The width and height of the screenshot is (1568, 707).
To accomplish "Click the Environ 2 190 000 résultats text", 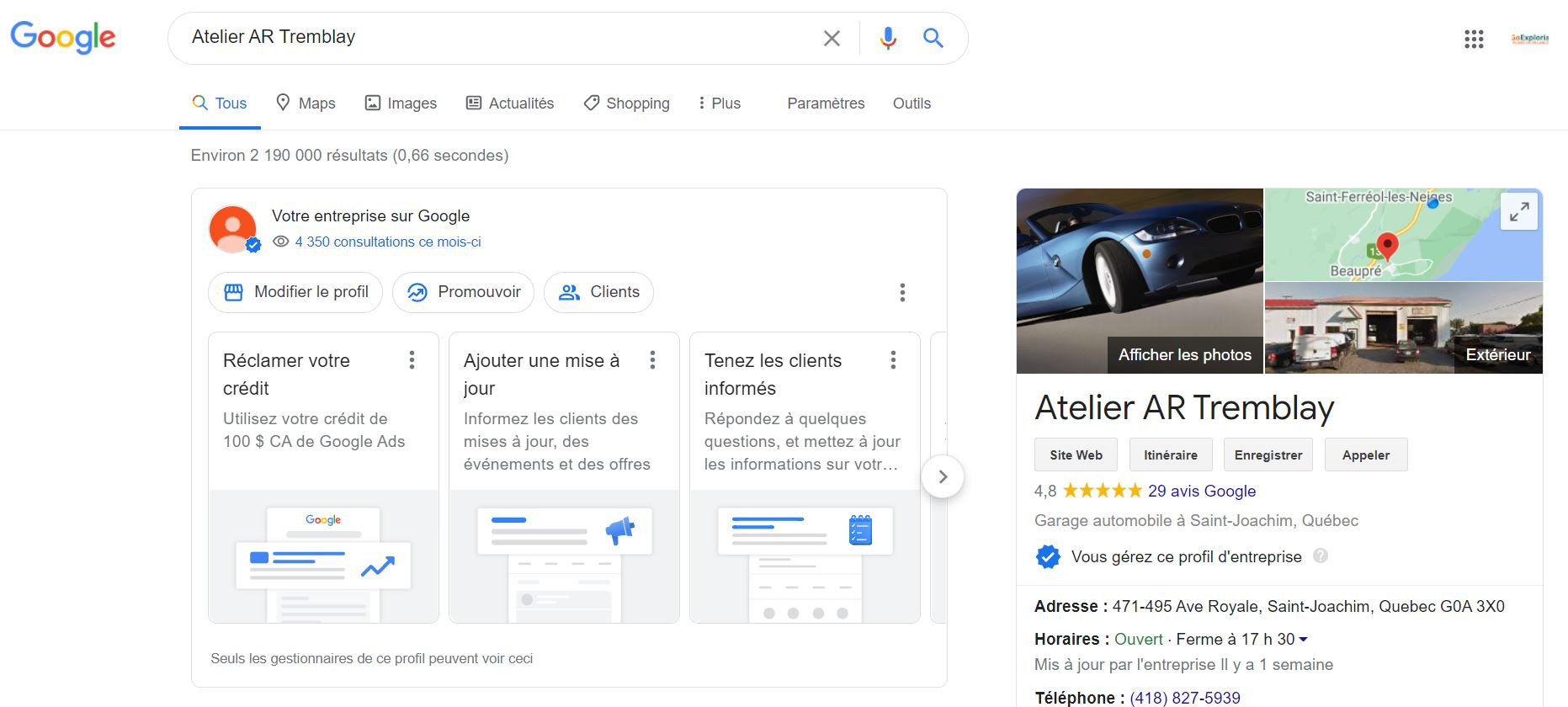I will pyautogui.click(x=349, y=155).
